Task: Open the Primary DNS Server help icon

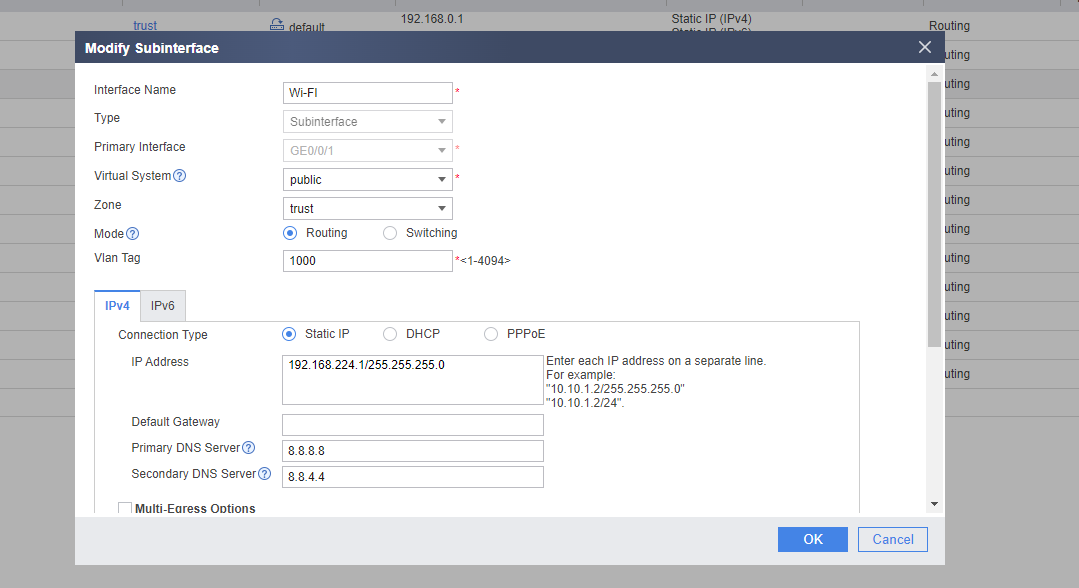Action: pos(248,448)
